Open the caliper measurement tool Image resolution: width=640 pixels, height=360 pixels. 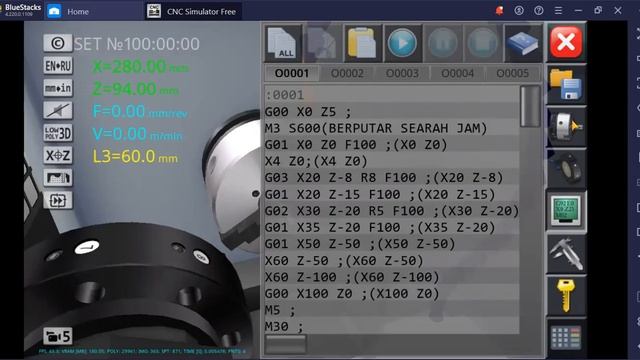pos(566,253)
